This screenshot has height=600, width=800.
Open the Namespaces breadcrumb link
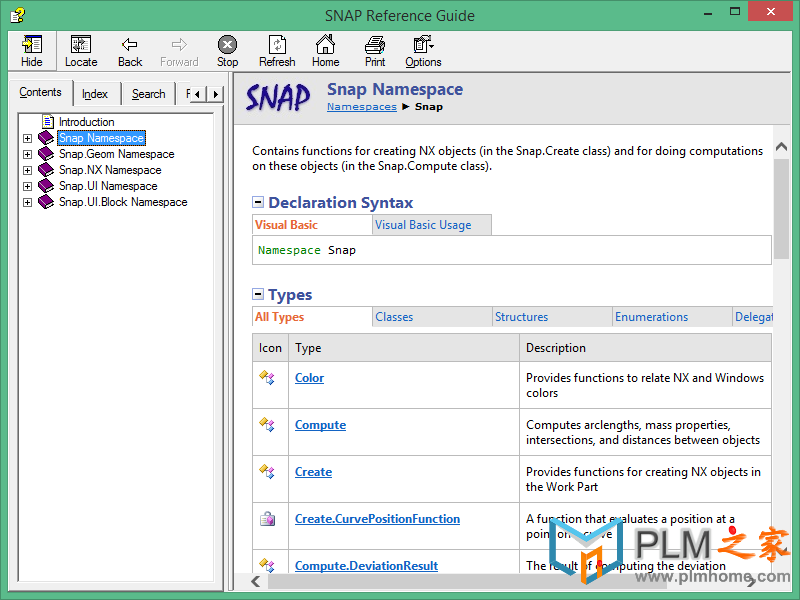[x=362, y=107]
